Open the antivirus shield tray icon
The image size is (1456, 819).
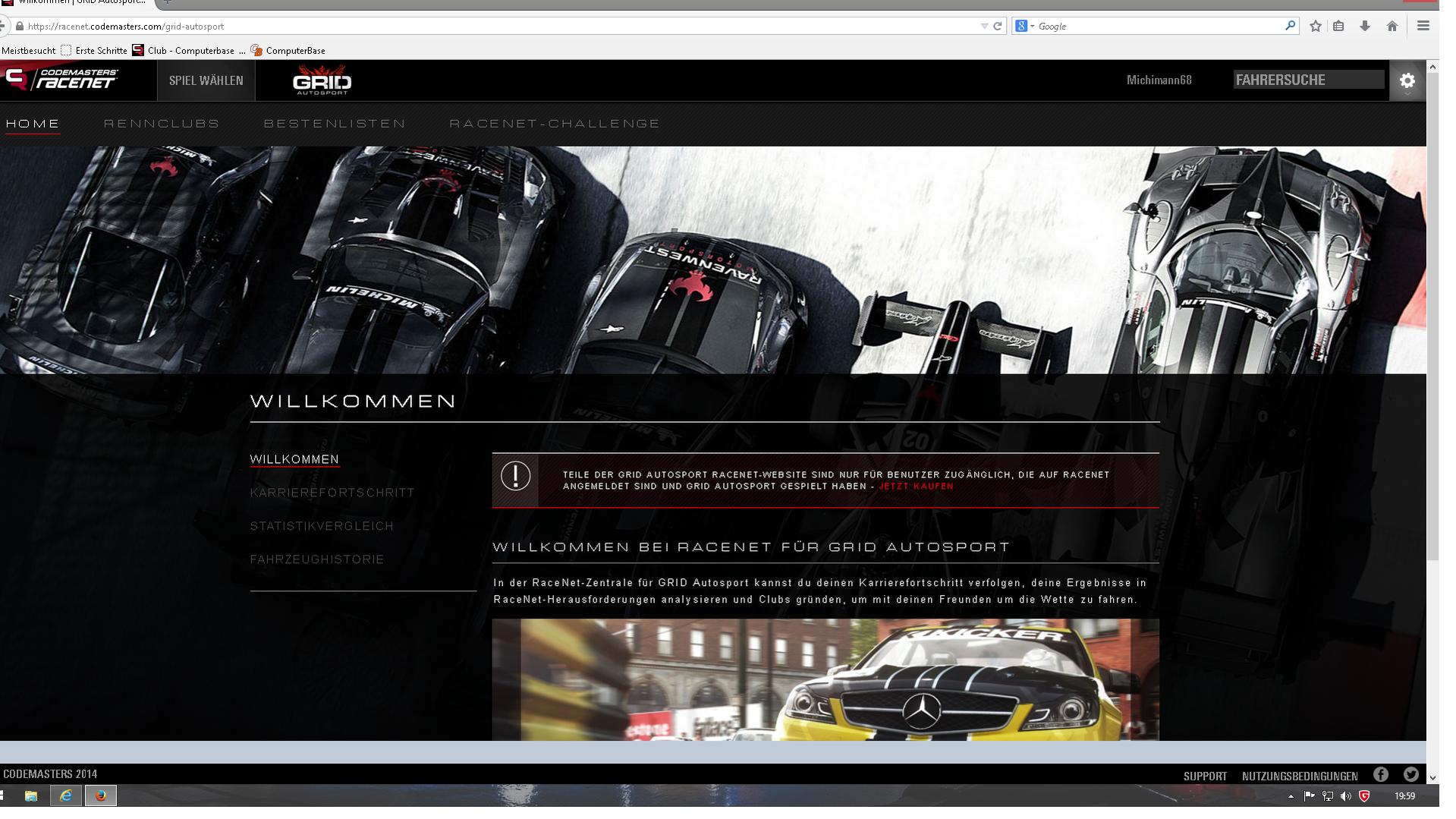[1364, 796]
